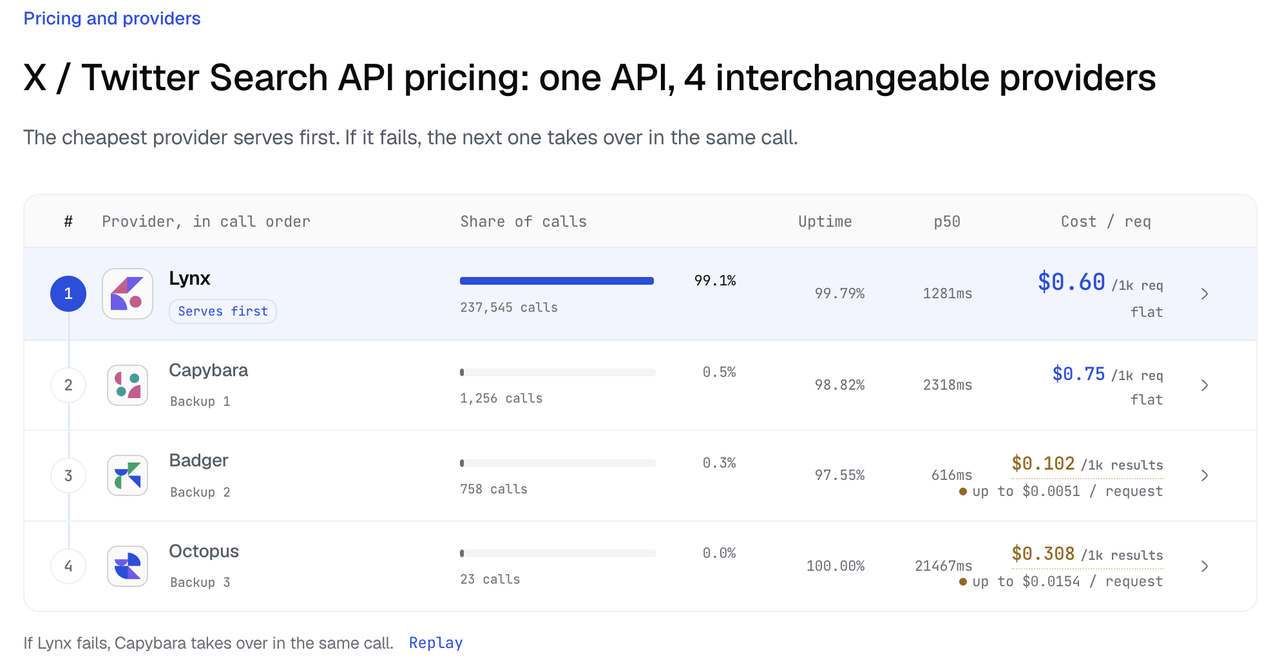The width and height of the screenshot is (1280, 659).
Task: Click the p50 column header
Action: (947, 222)
